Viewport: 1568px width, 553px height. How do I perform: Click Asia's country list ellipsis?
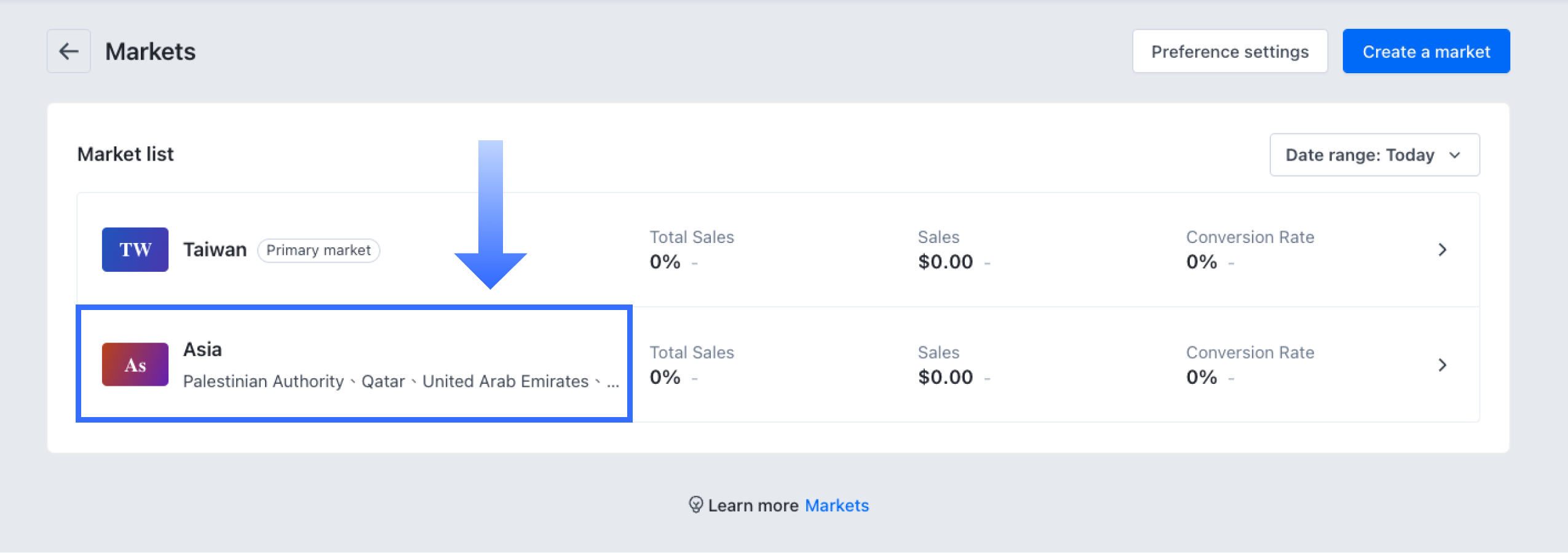612,383
